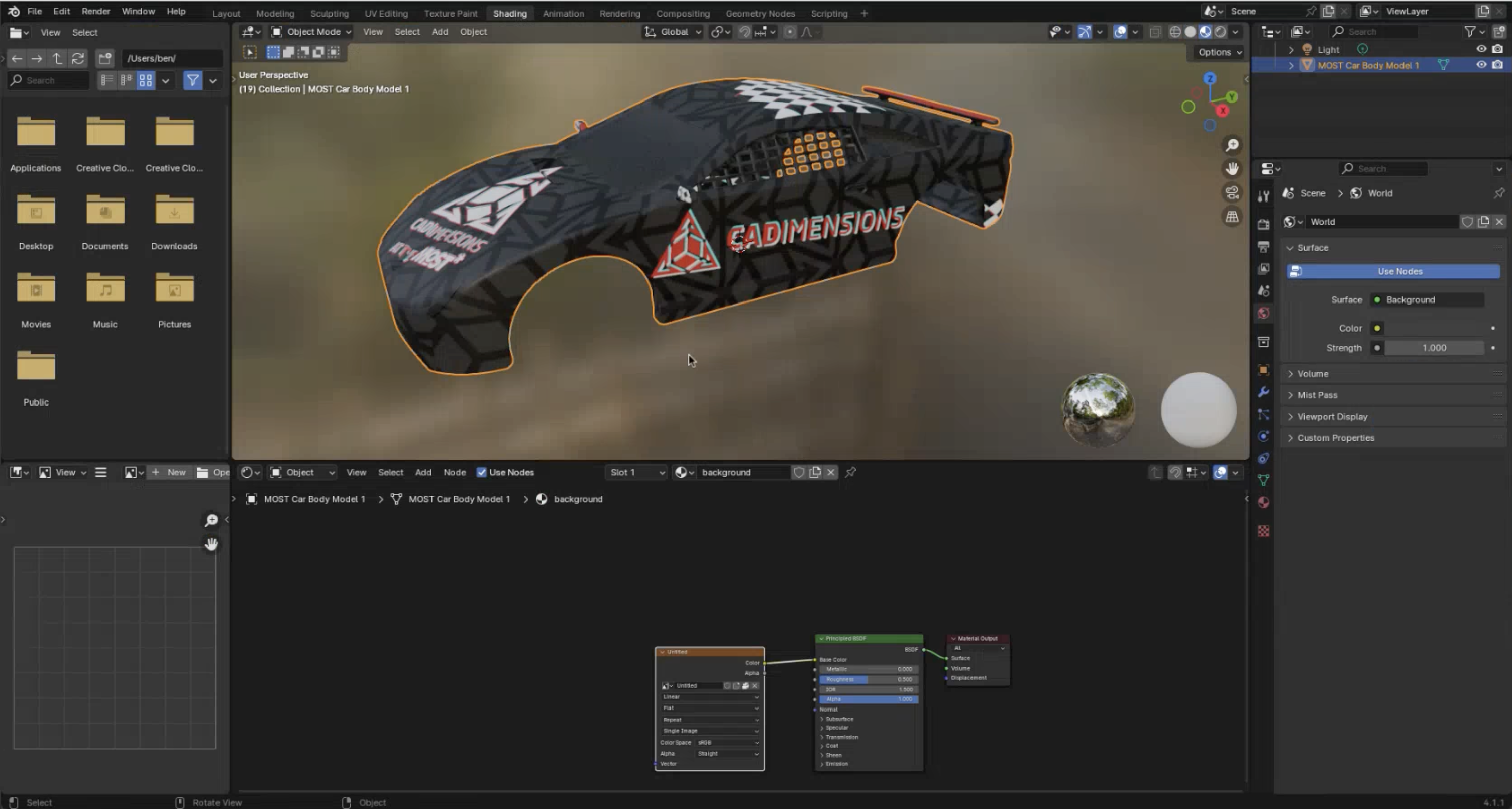Select vertical list display mode icon
The image size is (1512, 809).
106,80
